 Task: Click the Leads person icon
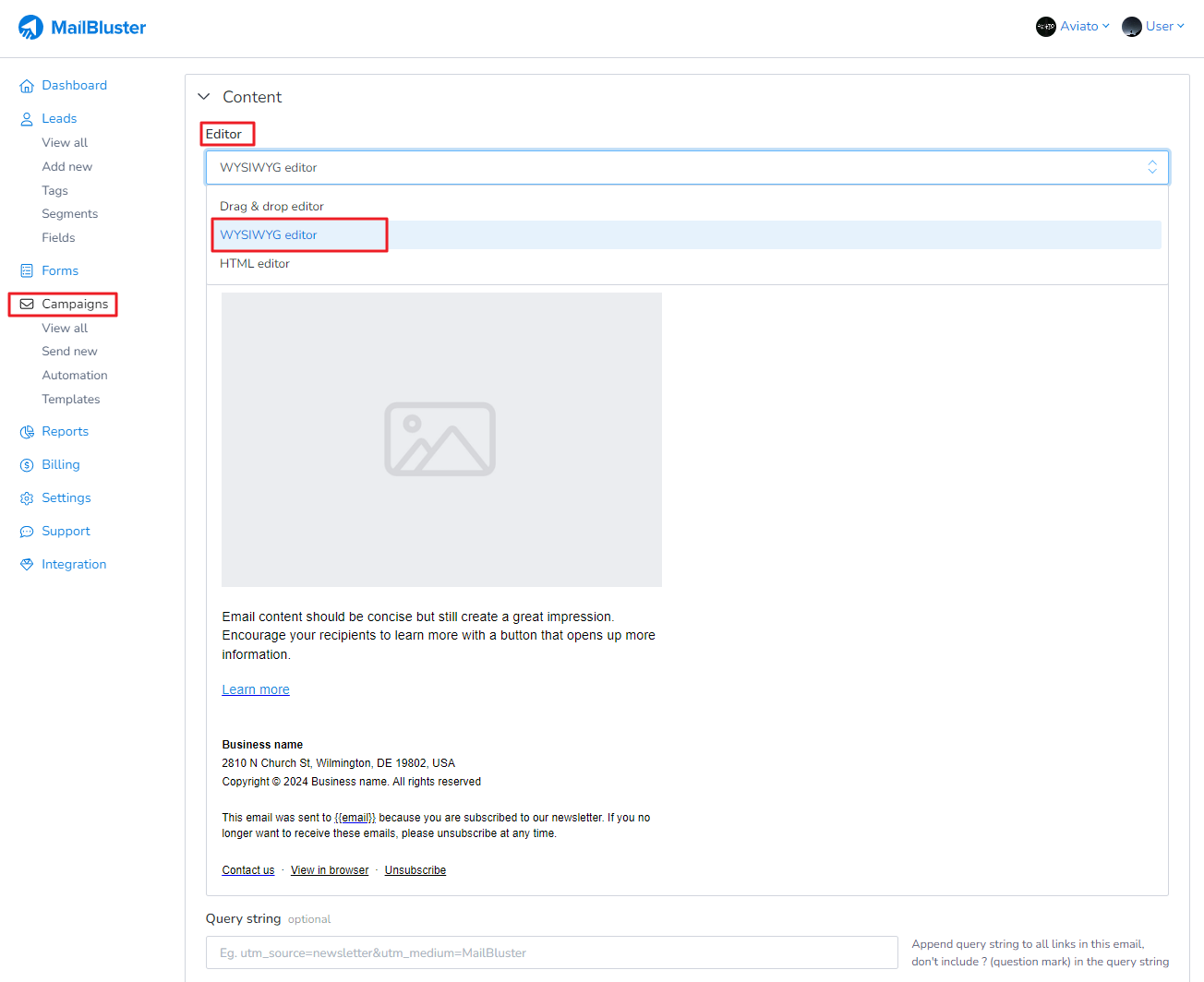27,119
